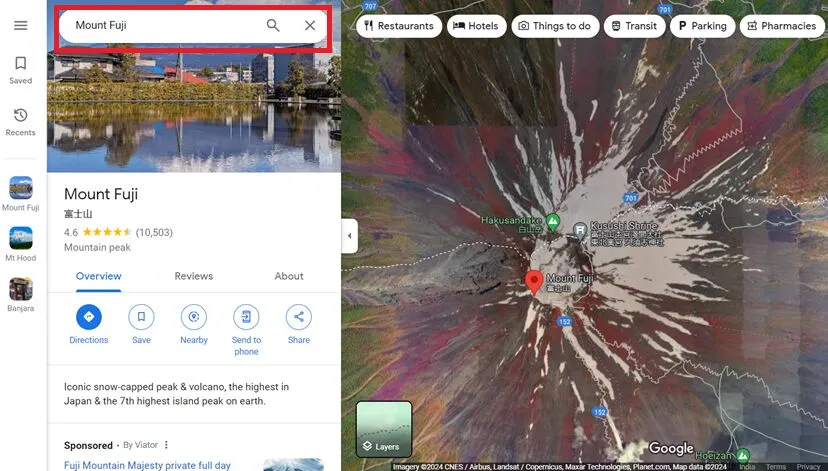Click the search magnifier icon
The image size is (828, 471).
(x=273, y=25)
